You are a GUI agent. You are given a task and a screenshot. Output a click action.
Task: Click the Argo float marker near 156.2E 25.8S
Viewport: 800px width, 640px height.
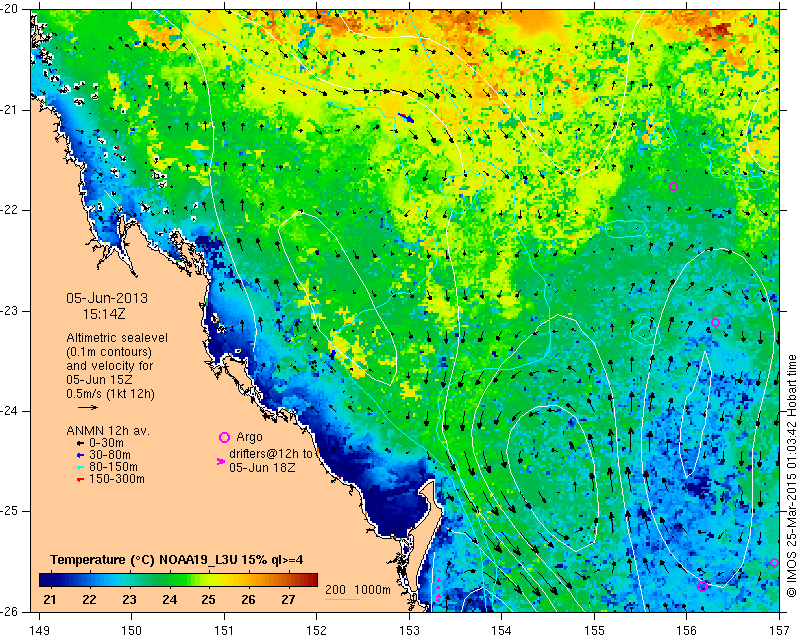click(x=703, y=586)
